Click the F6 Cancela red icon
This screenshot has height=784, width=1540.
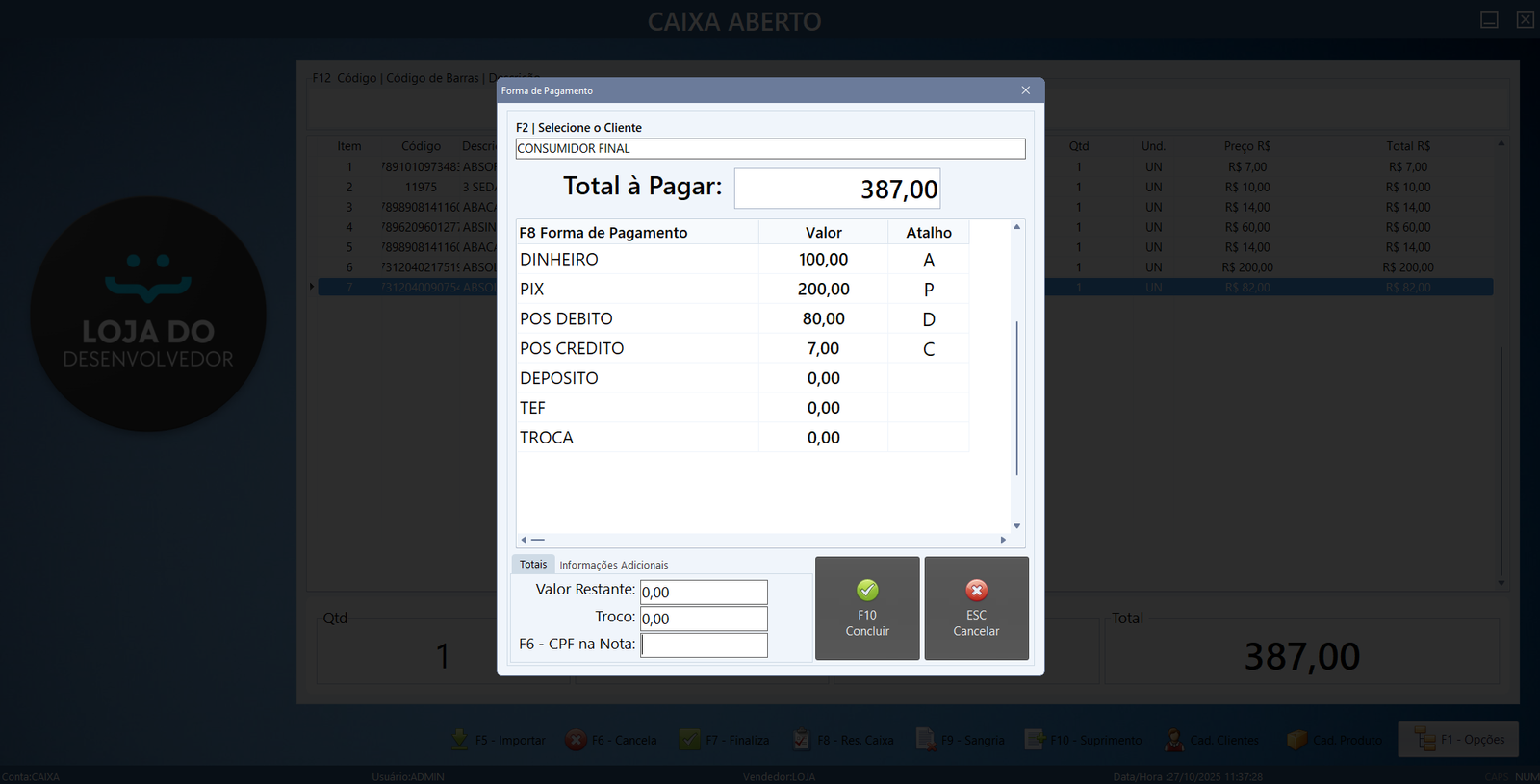pos(576,739)
